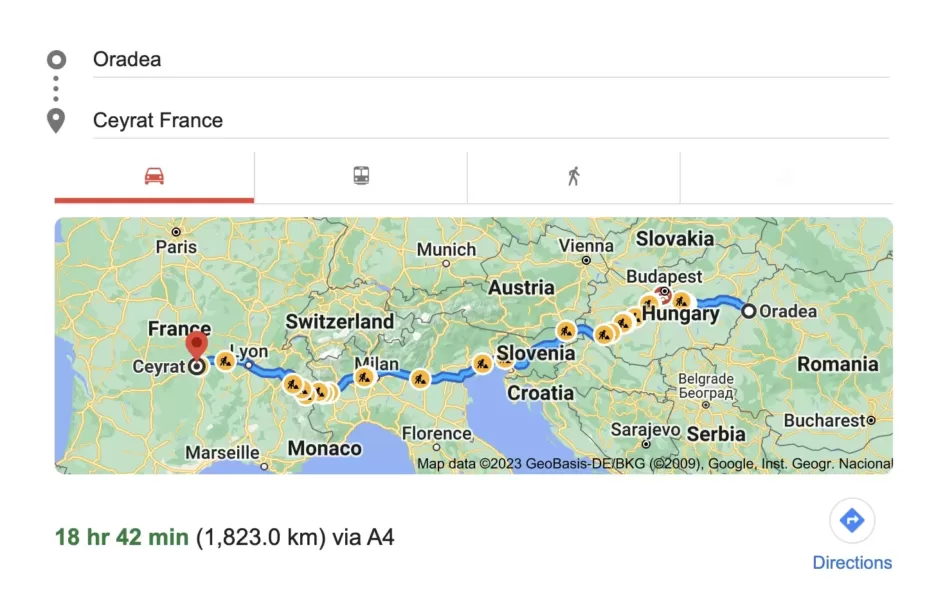Viewport: 936px width, 599px height.
Task: Click the 18 hr 42 min route duration
Action: pyautogui.click(x=121, y=537)
